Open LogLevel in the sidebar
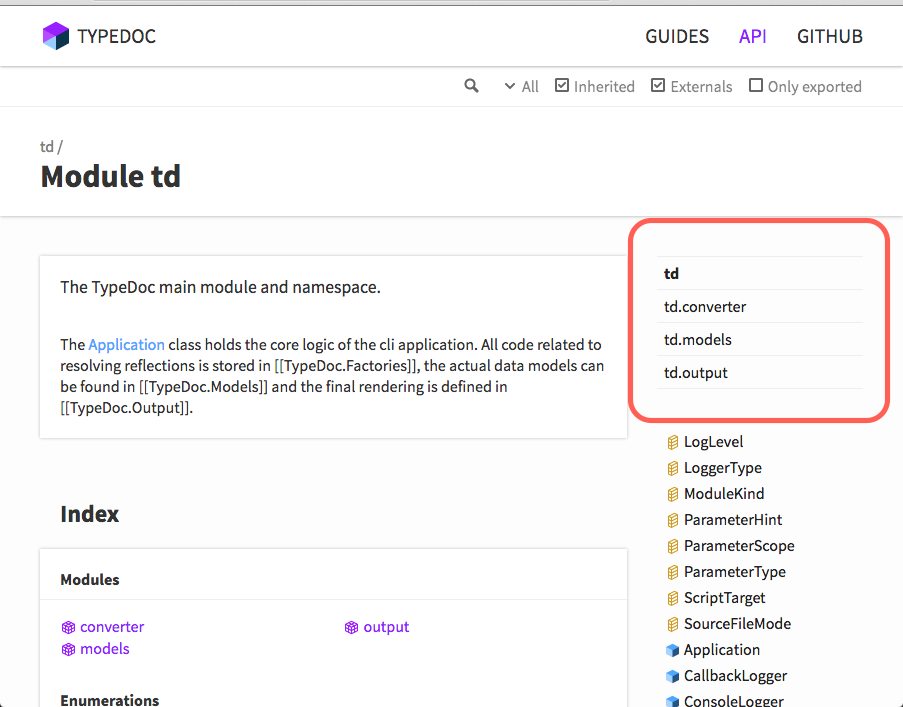 714,442
